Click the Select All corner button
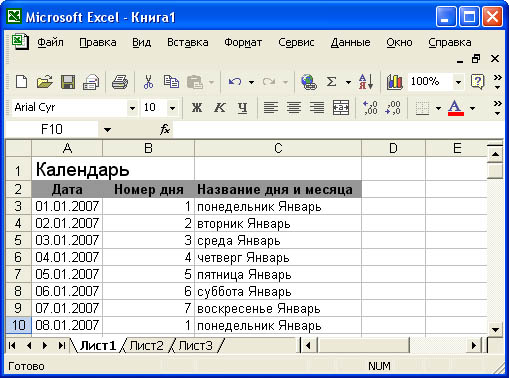This screenshot has height=378, width=509. [x=19, y=148]
